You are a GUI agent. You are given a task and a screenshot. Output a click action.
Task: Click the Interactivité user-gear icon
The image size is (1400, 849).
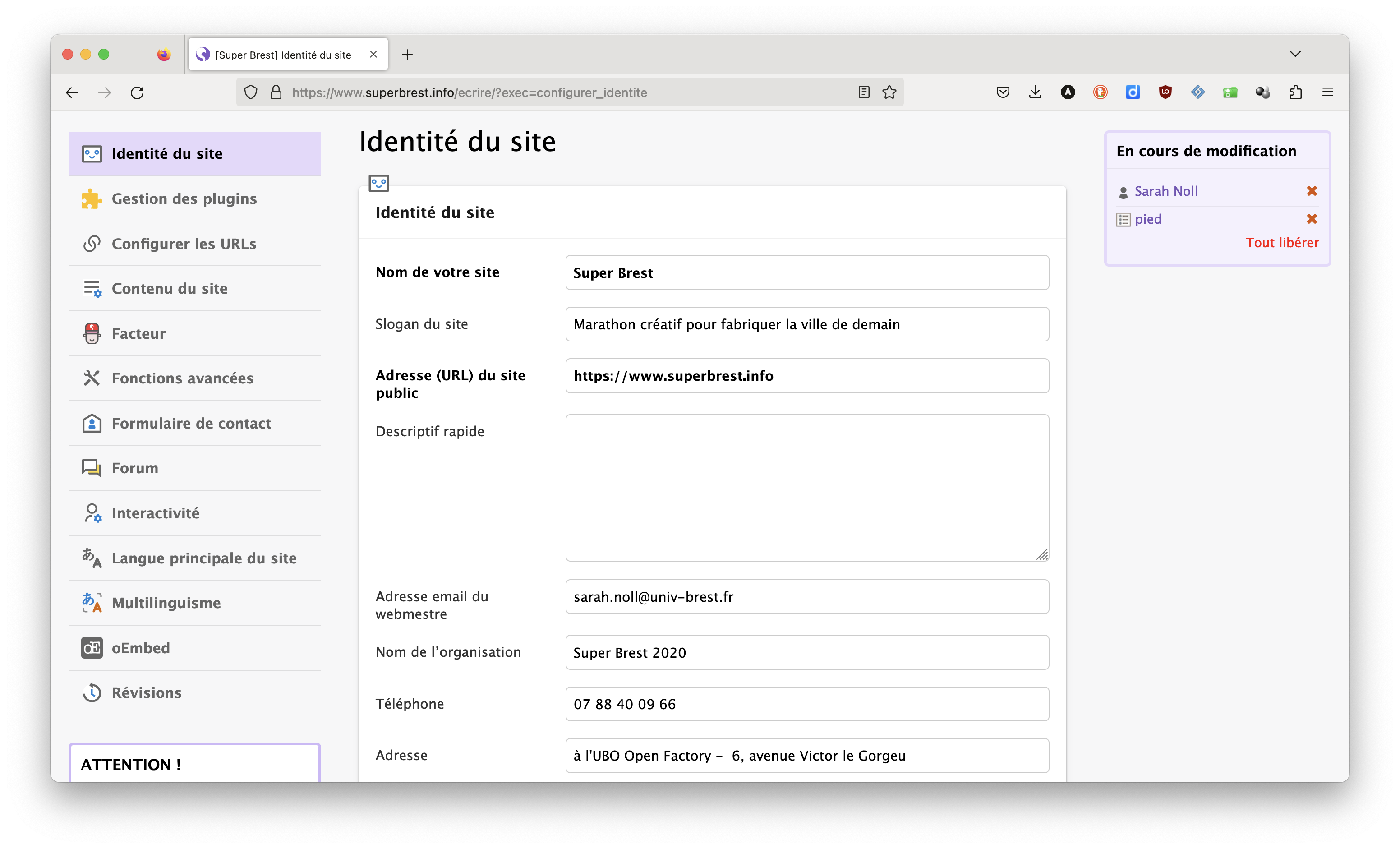pos(92,512)
